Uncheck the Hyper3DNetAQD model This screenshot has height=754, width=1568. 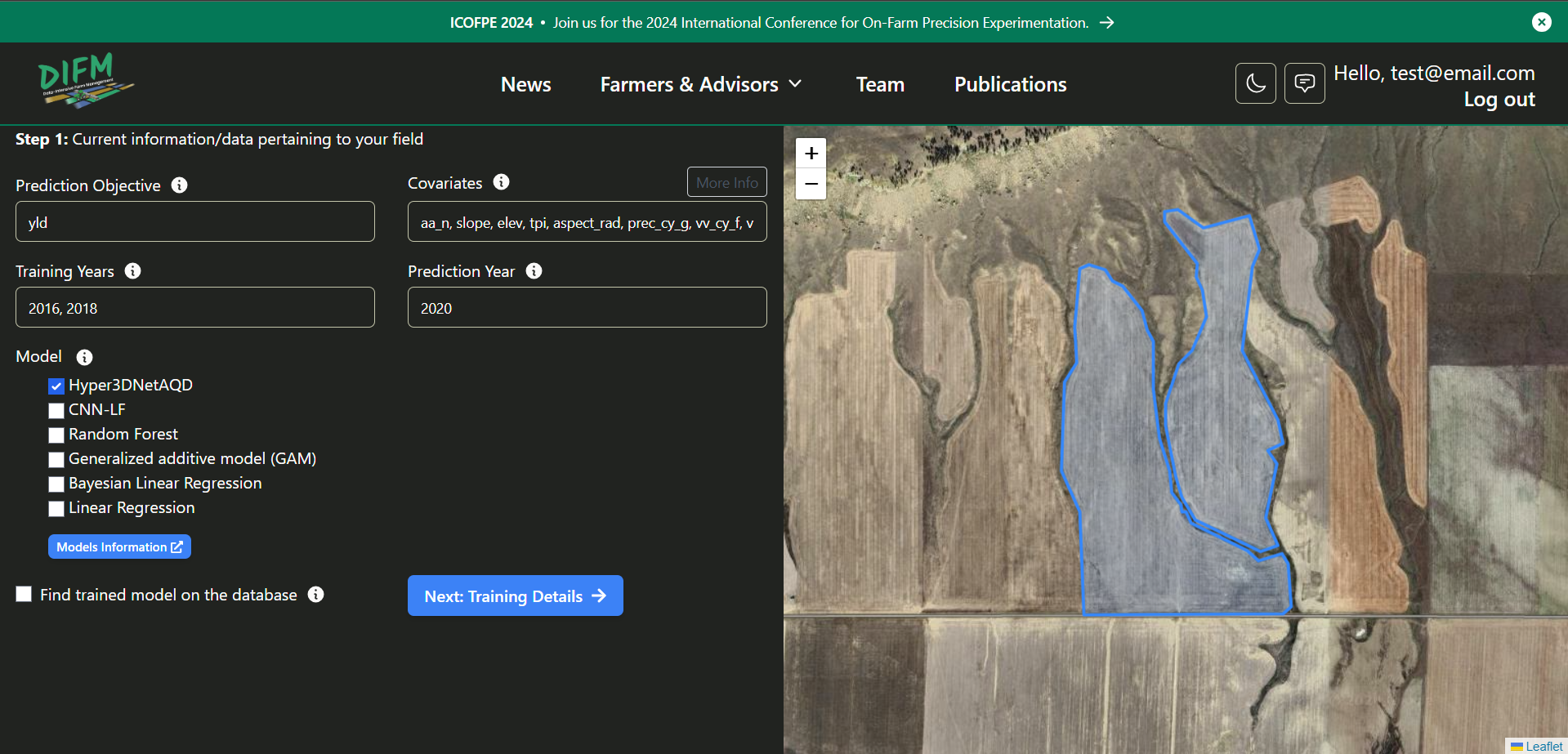pos(56,386)
